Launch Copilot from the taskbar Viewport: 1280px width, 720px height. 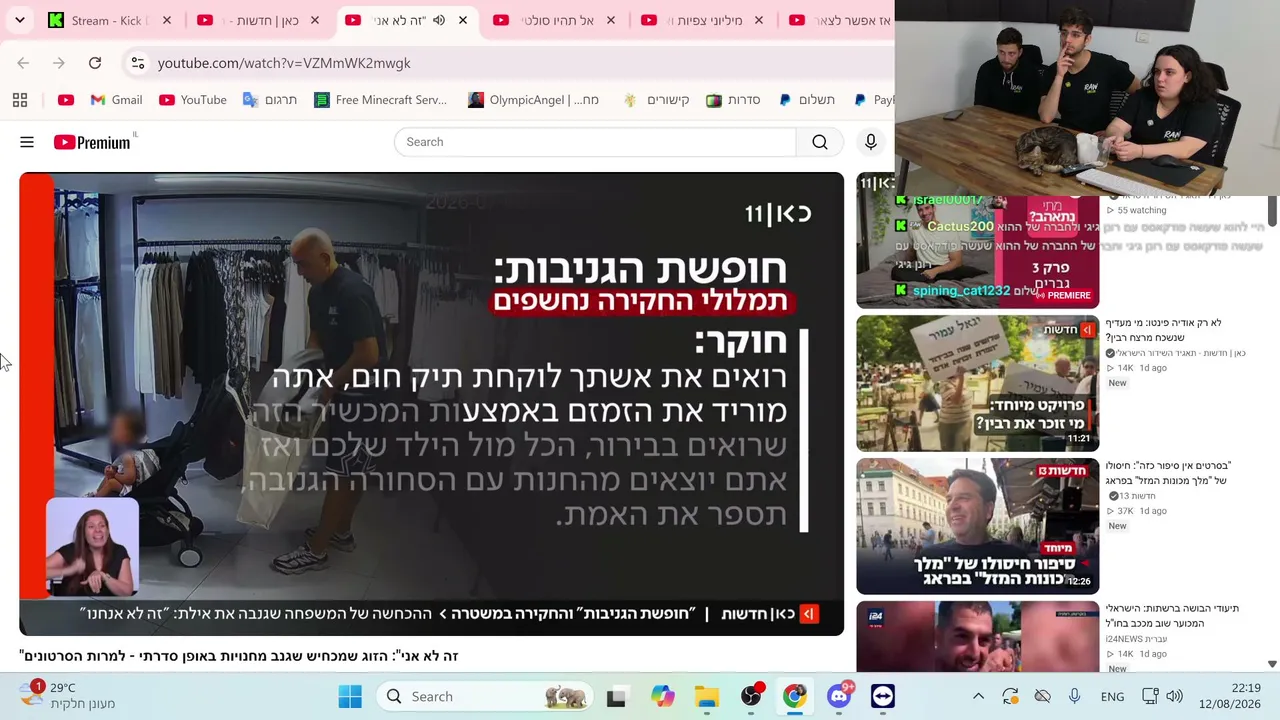(663, 696)
